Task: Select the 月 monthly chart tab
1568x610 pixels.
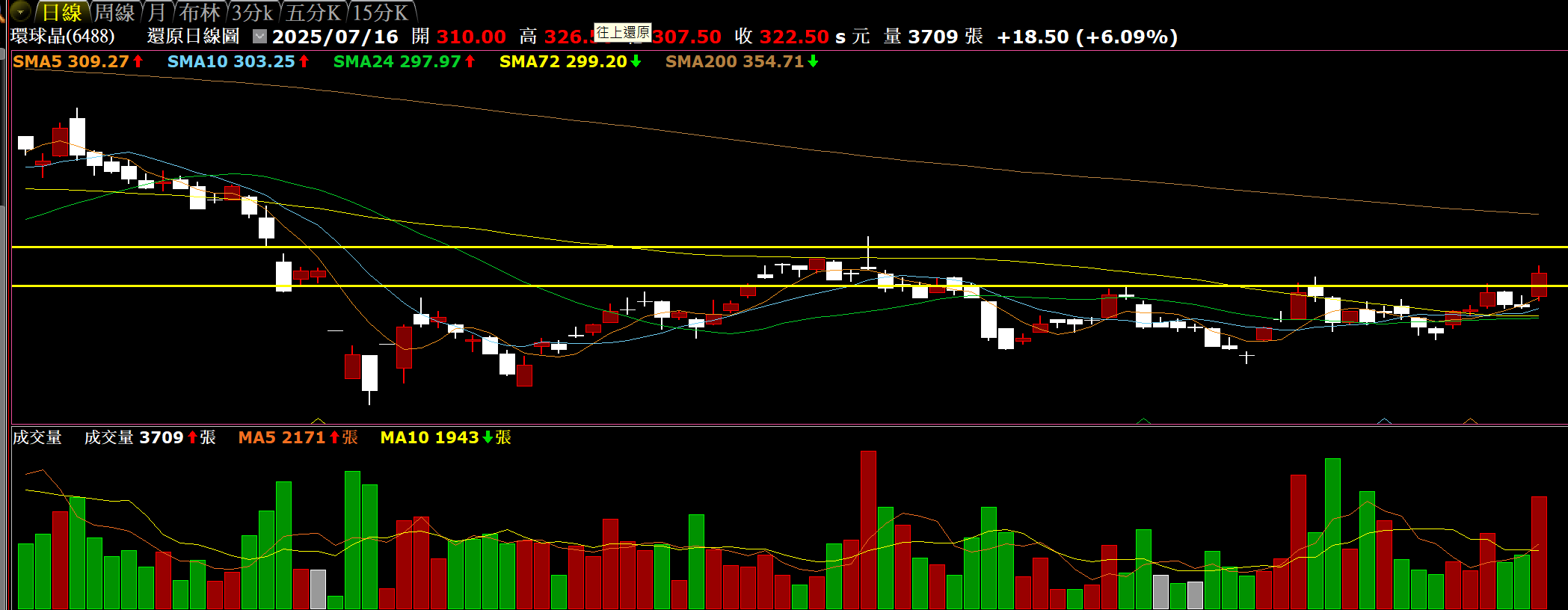Action: (x=156, y=13)
